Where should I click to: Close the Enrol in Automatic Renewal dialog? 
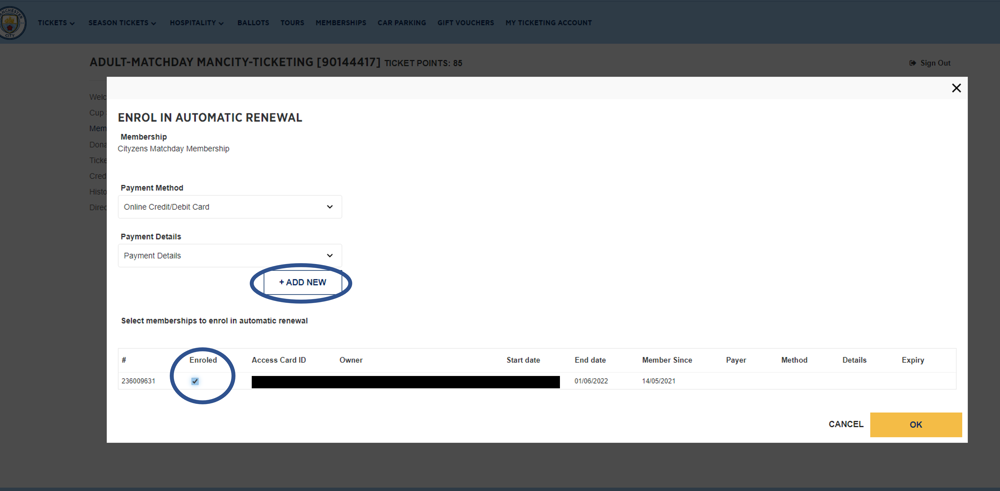[x=956, y=88]
